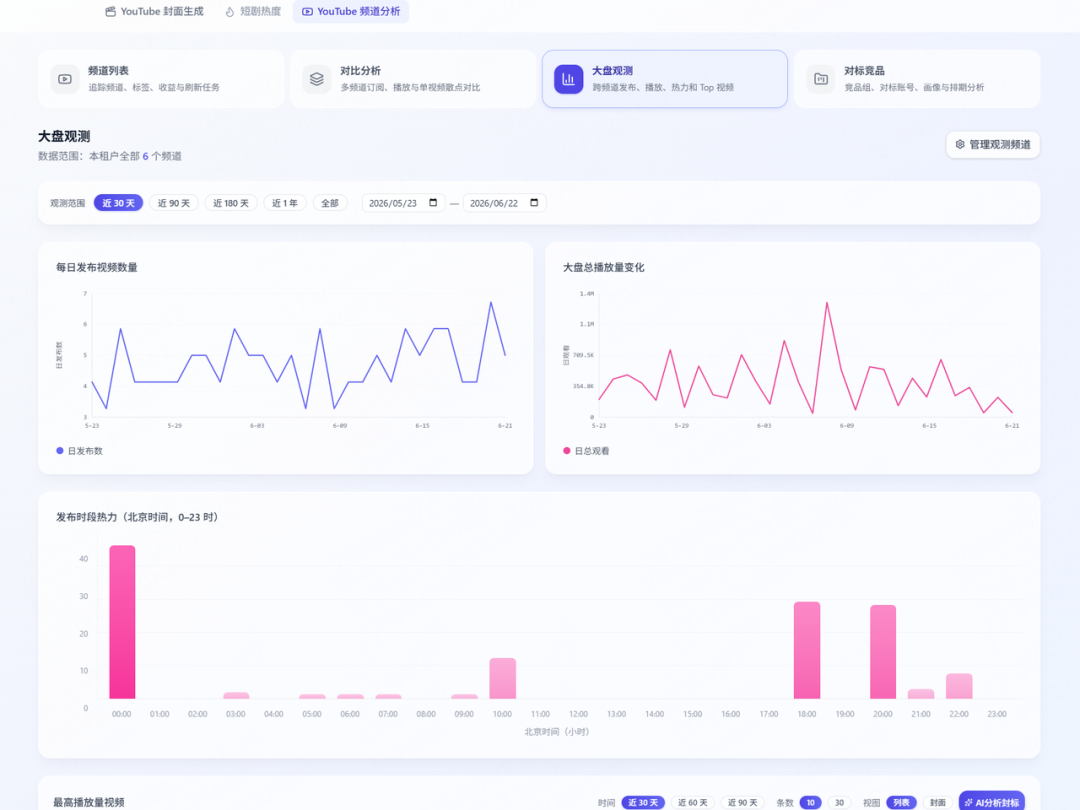
Task: Select 近 90 天 observation range
Action: (174, 203)
